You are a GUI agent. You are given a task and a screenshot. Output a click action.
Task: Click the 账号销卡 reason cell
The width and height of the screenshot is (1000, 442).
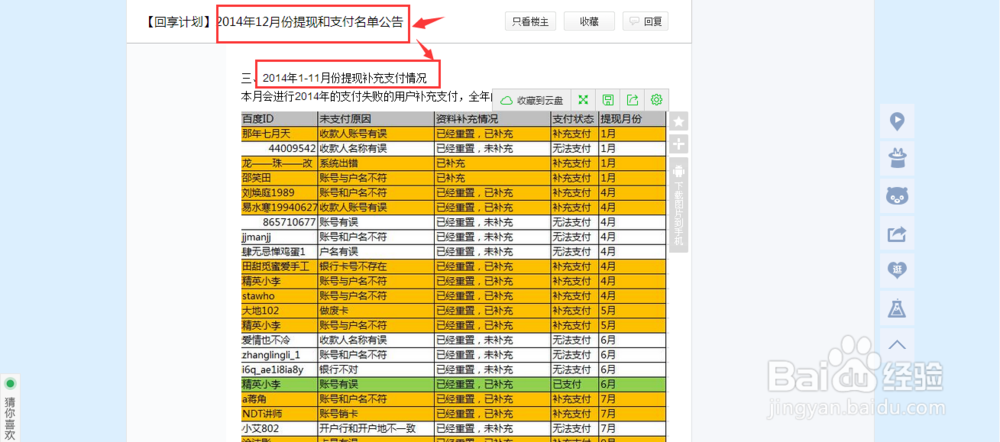(376, 414)
